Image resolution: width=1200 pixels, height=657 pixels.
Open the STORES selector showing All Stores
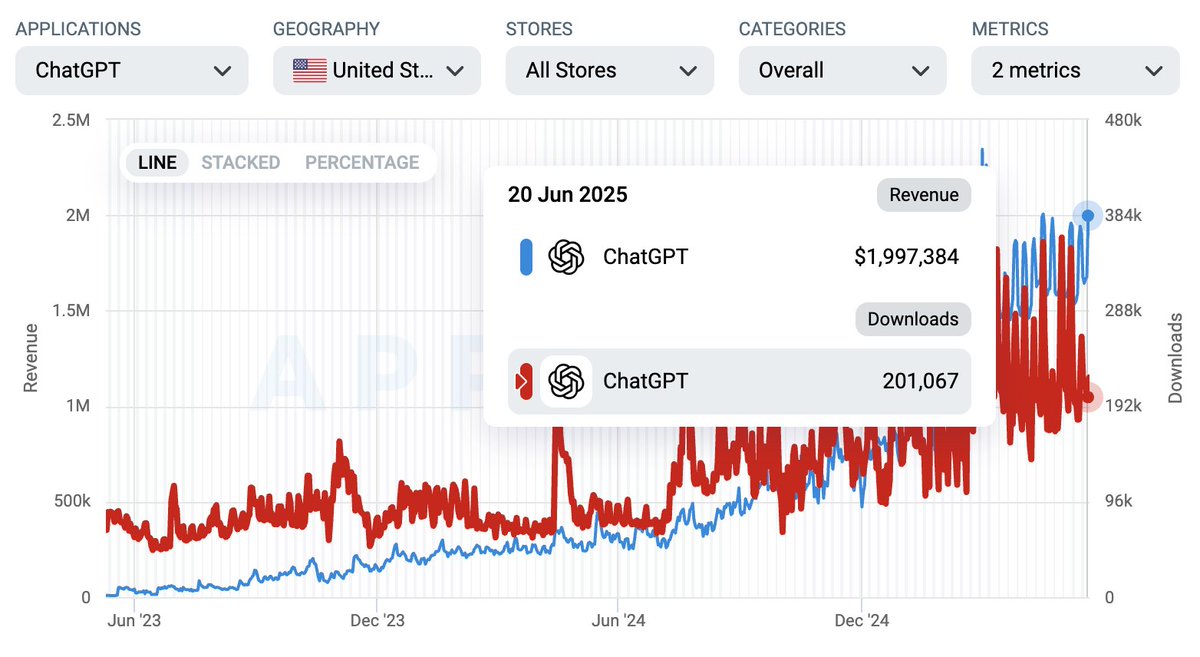pos(609,70)
